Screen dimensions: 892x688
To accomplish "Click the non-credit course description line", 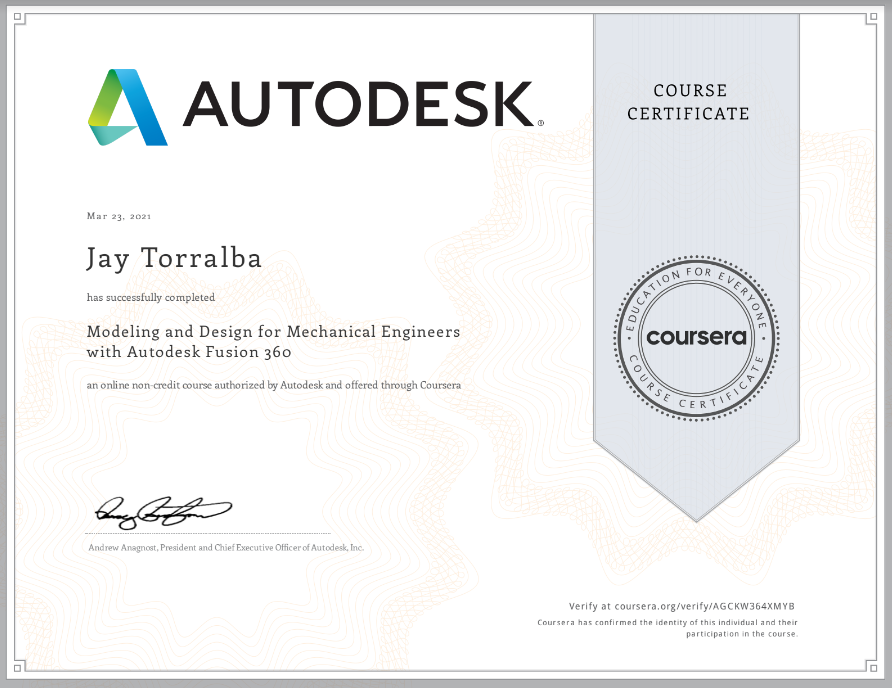I will pos(274,385).
